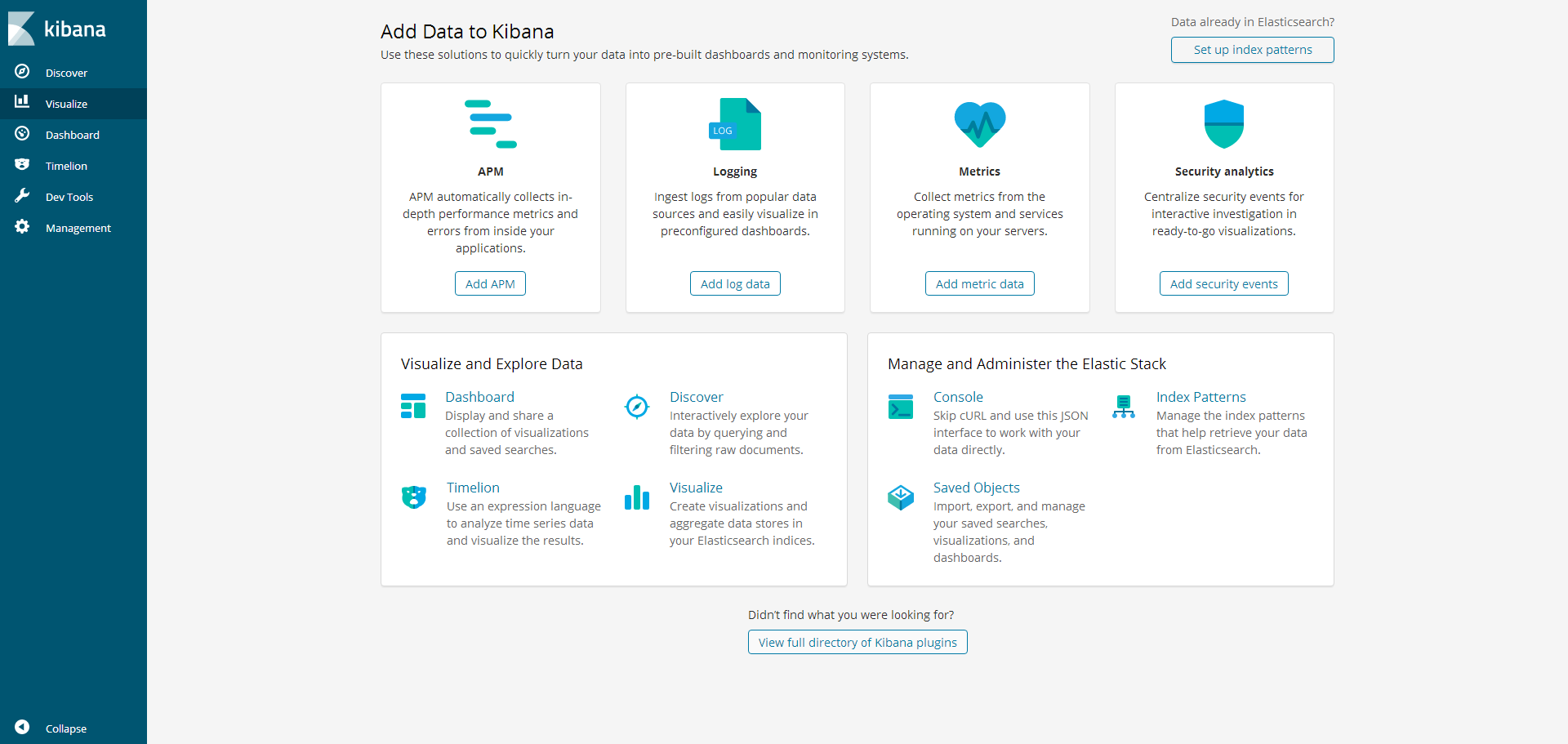Select Dev Tools in sidebar menu
Image resolution: width=1568 pixels, height=744 pixels.
tap(69, 197)
